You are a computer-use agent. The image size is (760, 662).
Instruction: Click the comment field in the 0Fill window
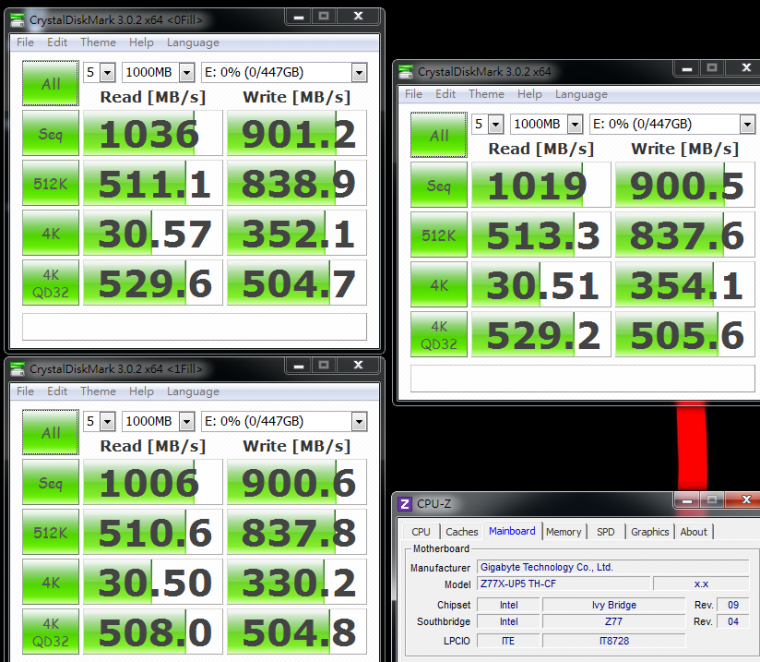[194, 327]
